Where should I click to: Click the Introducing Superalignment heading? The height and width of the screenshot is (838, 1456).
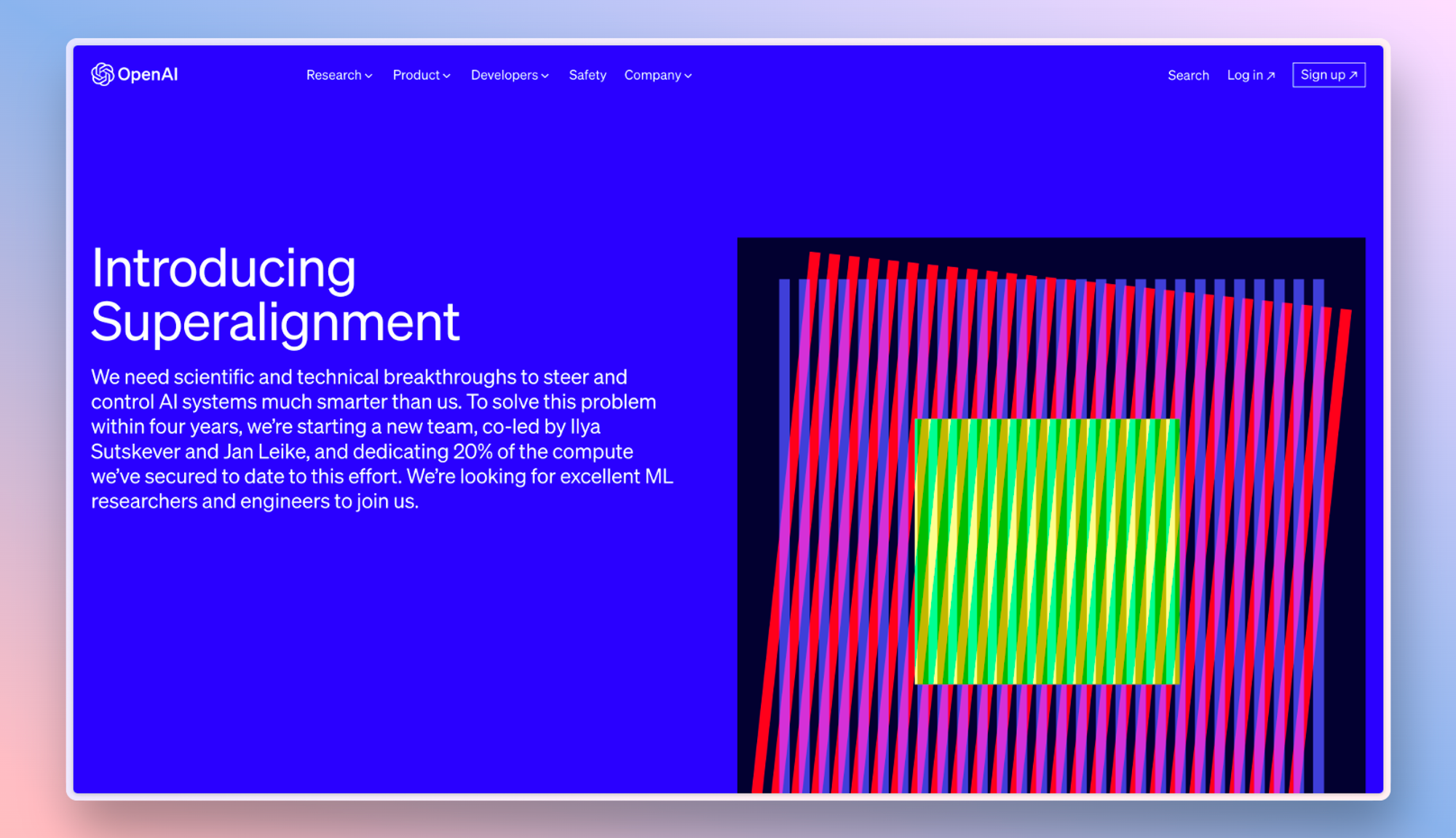pos(275,295)
